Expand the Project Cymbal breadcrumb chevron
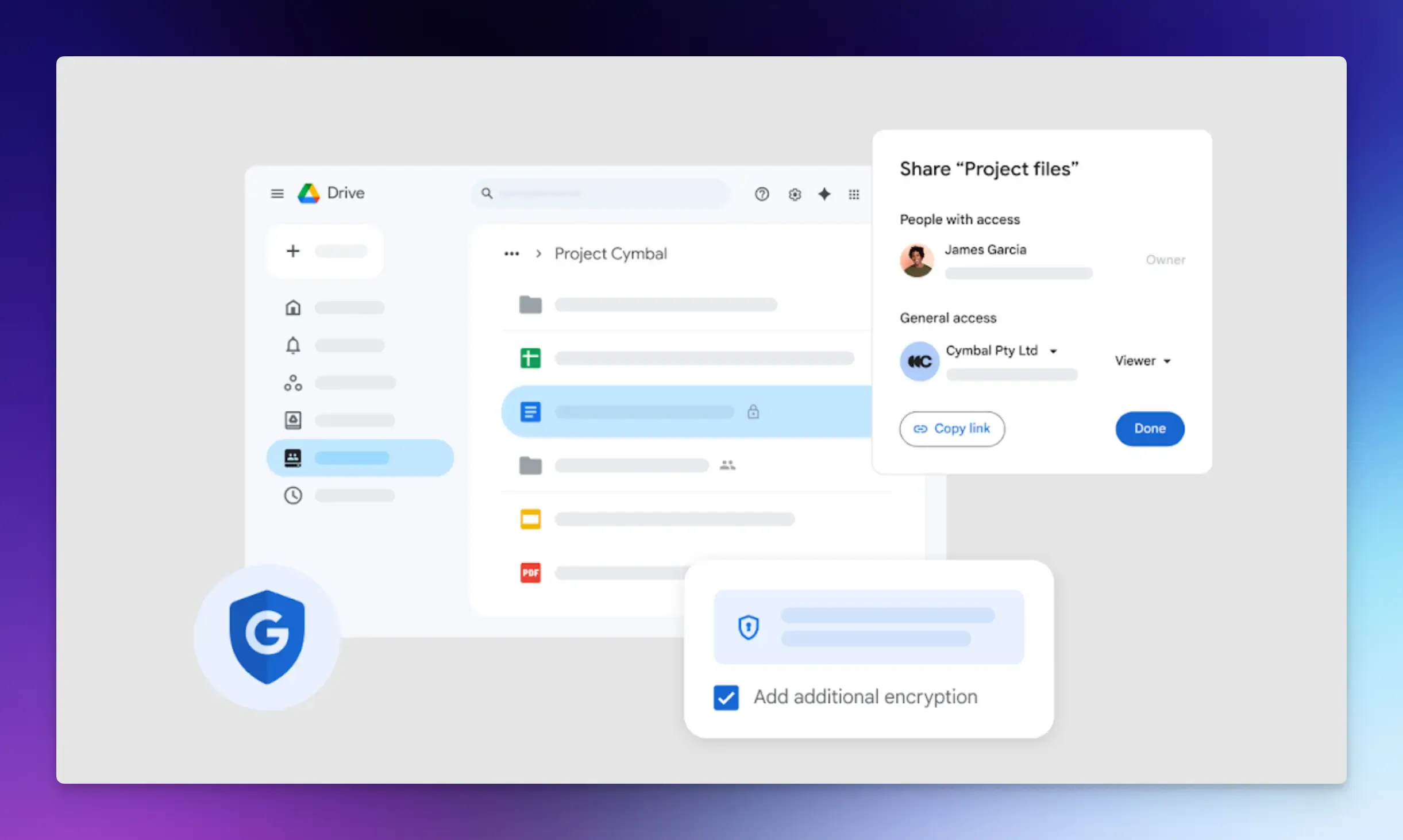Image resolution: width=1403 pixels, height=840 pixels. tap(538, 253)
